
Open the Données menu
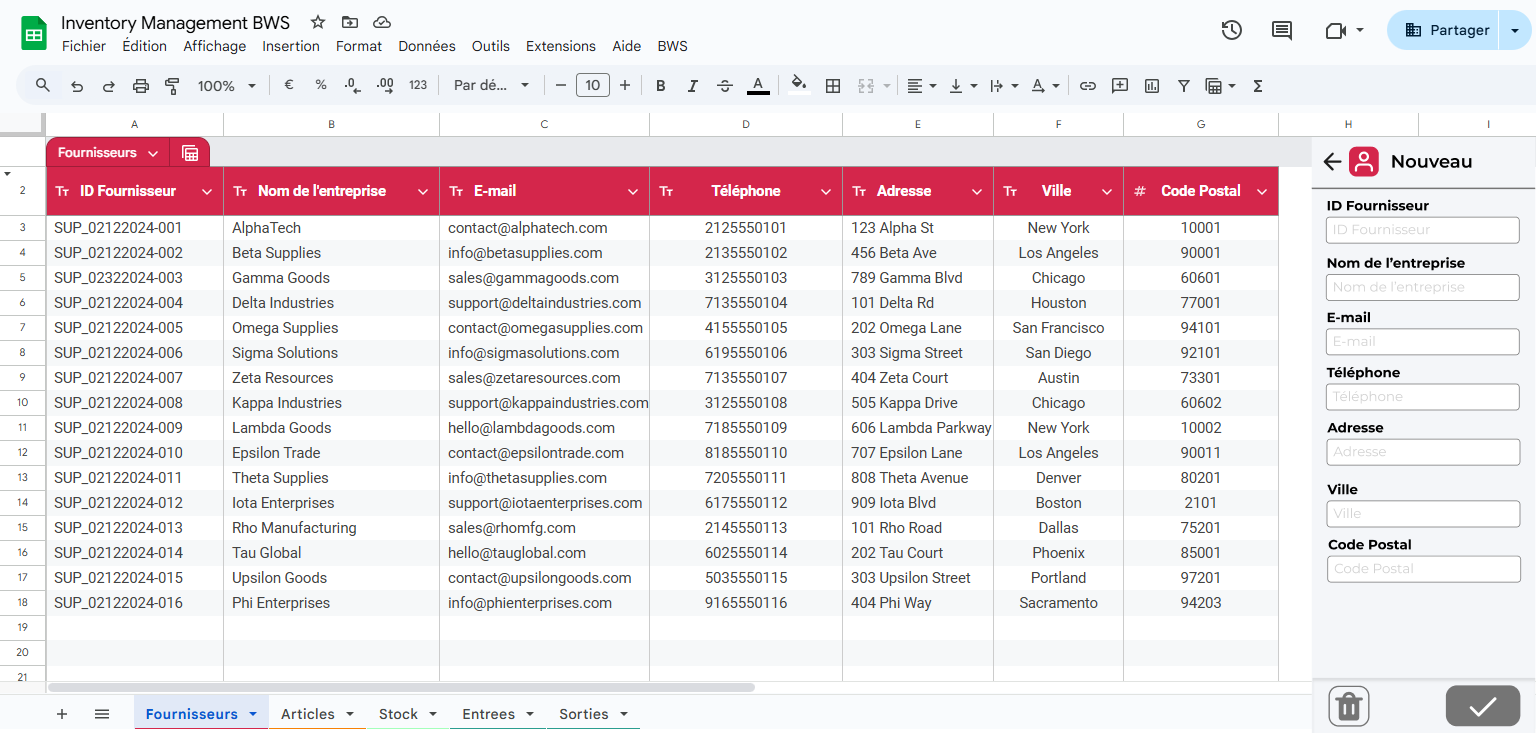tap(427, 46)
